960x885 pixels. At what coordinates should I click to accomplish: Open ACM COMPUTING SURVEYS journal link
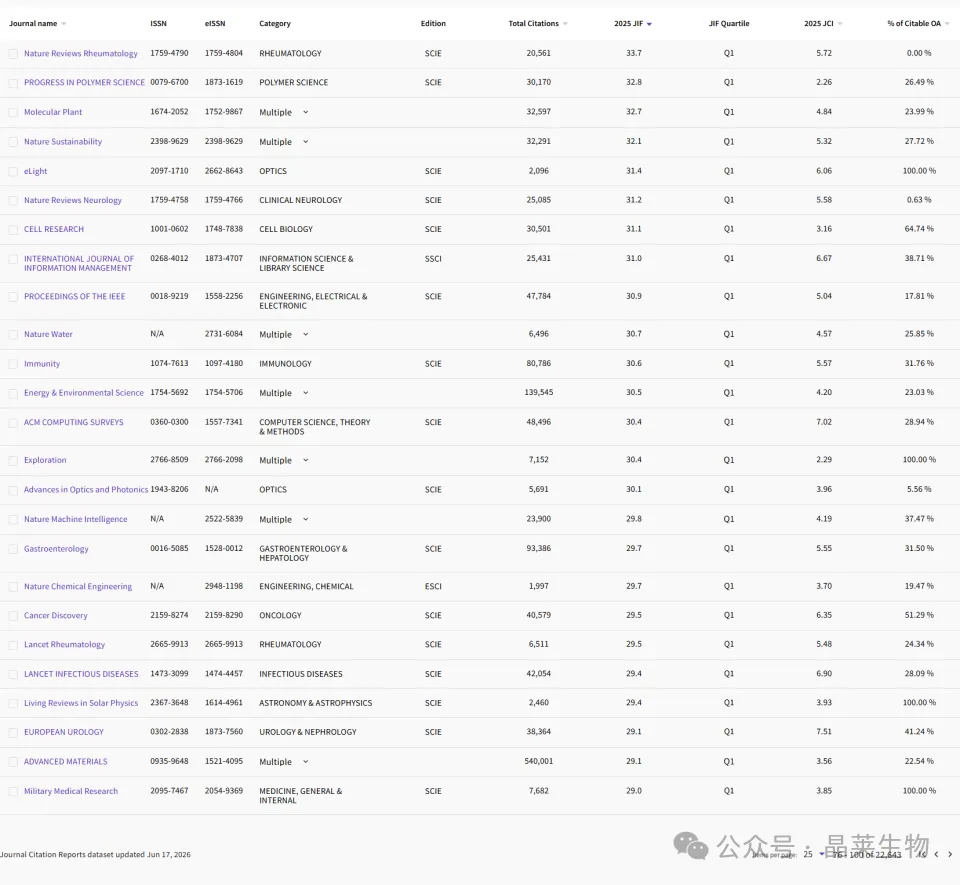coord(73,422)
